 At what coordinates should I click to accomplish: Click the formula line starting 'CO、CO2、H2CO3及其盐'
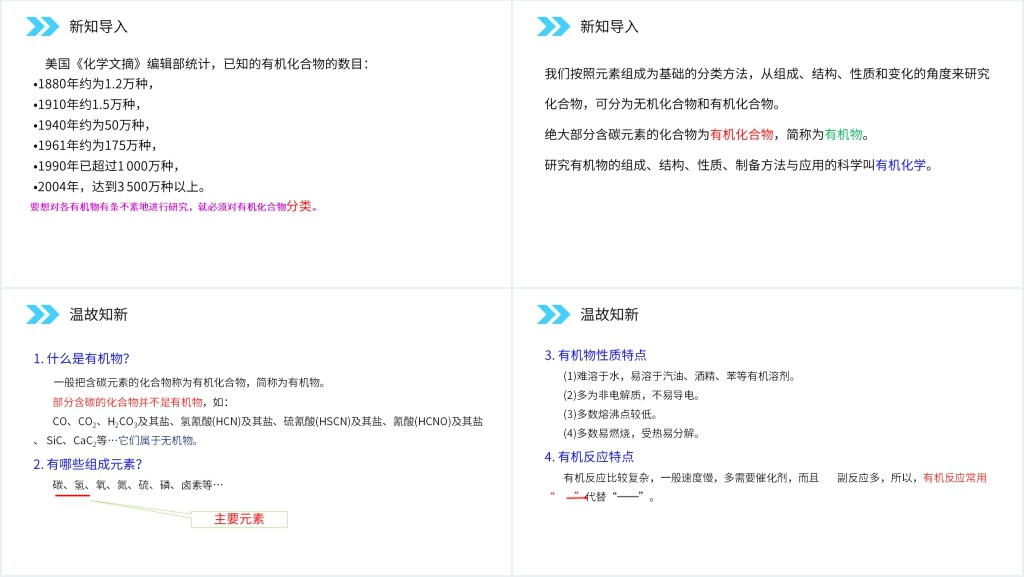click(268, 422)
